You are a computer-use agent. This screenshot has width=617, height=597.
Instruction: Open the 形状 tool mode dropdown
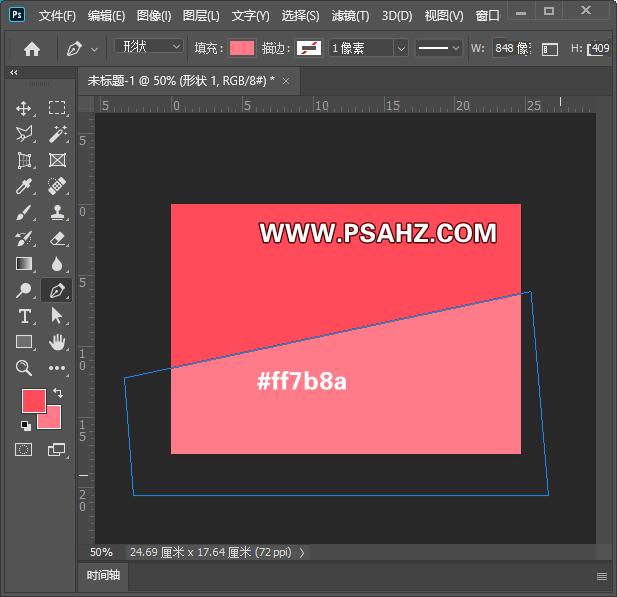click(x=148, y=47)
